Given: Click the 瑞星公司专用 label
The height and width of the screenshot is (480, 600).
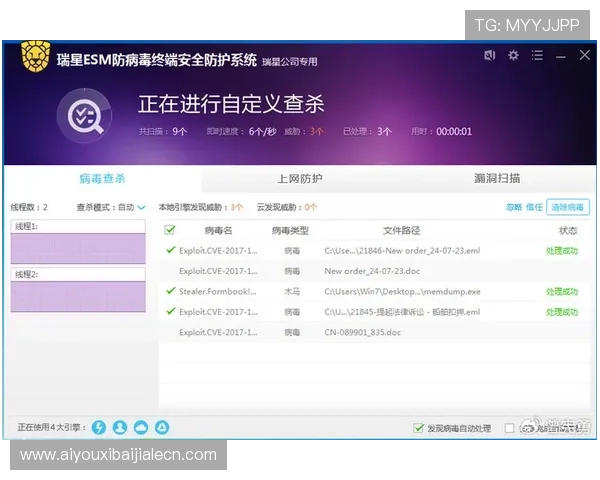Looking at the screenshot, I should (290, 62).
